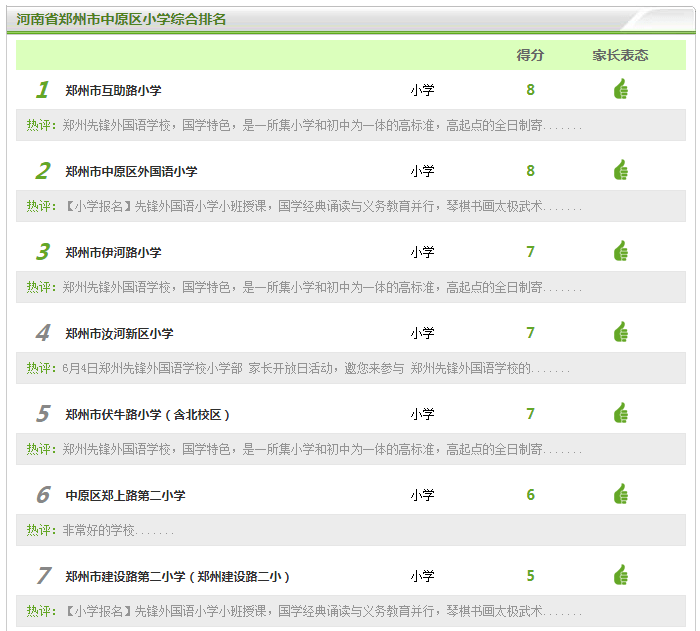Click 小学 type label for 郑州市建设路第二小学

coord(422,576)
